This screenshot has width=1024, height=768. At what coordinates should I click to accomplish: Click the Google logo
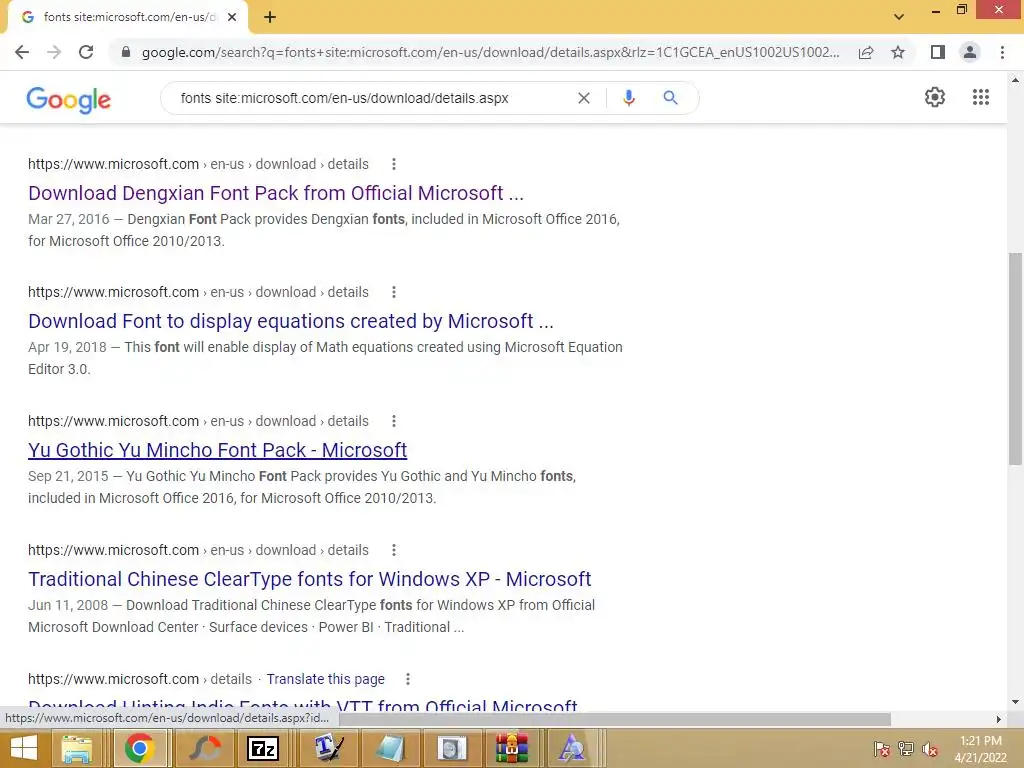(x=69, y=100)
